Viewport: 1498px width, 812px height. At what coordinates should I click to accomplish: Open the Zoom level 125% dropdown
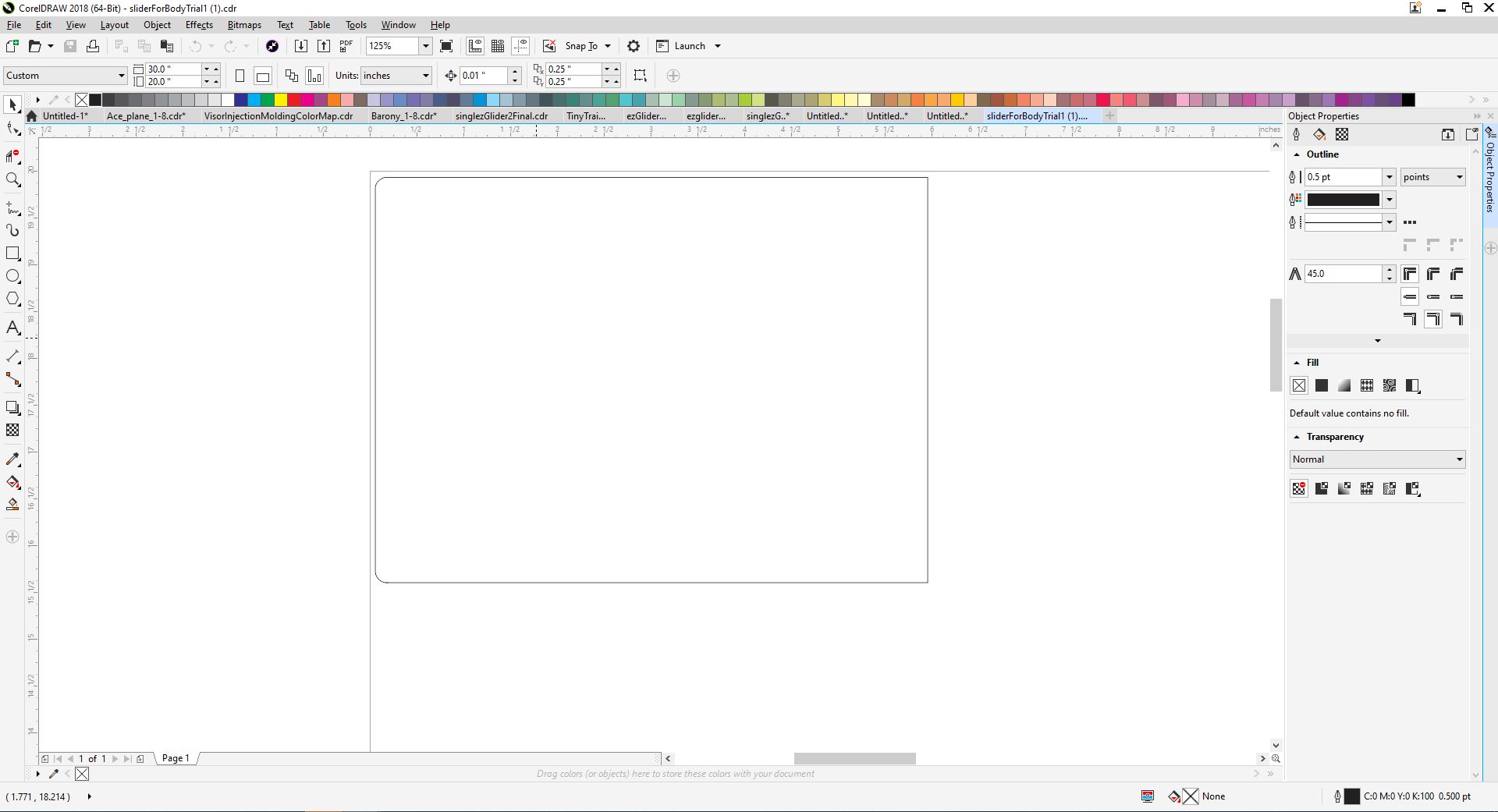click(425, 46)
